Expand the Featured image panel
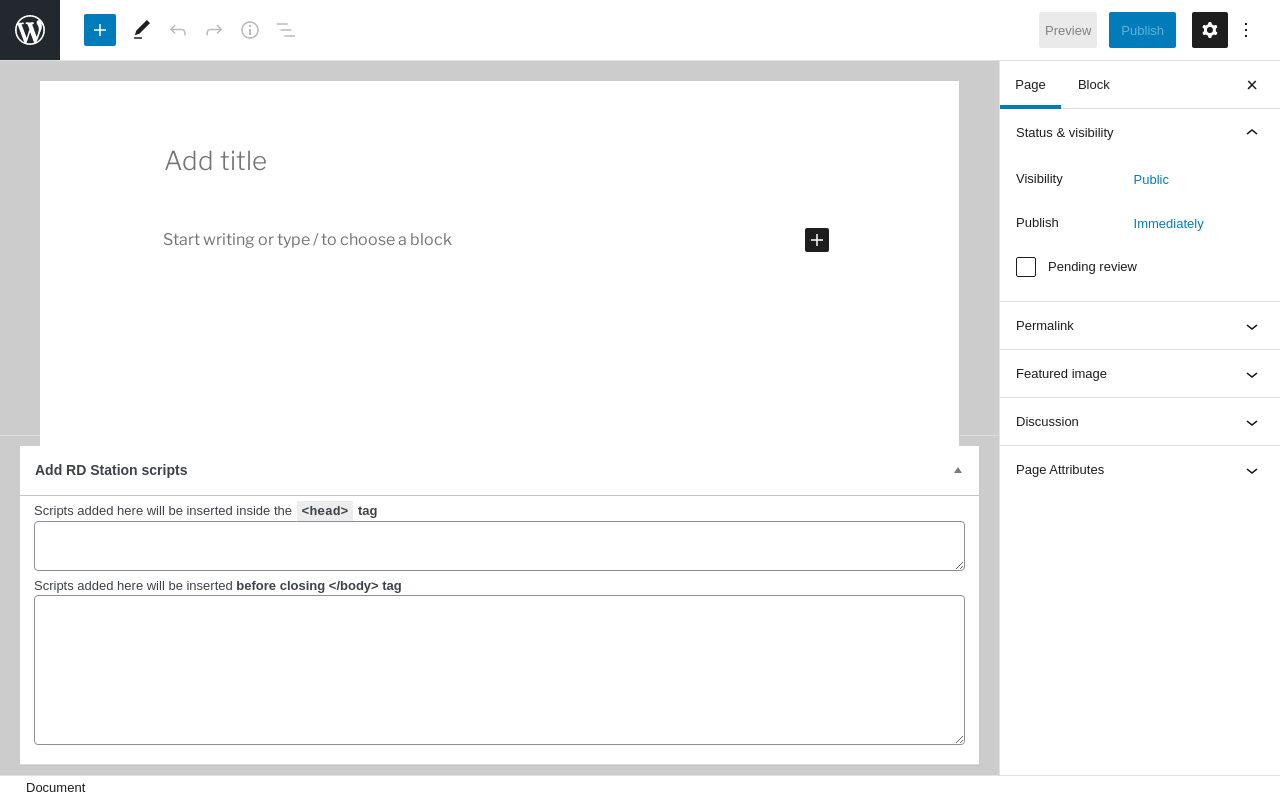The image size is (1280, 800). (1140, 374)
